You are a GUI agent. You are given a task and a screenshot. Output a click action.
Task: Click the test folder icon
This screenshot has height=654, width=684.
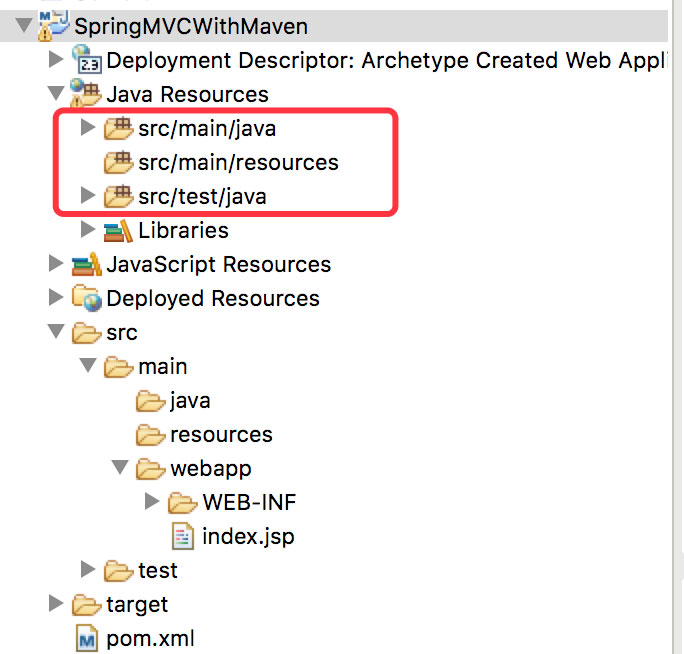[118, 571]
